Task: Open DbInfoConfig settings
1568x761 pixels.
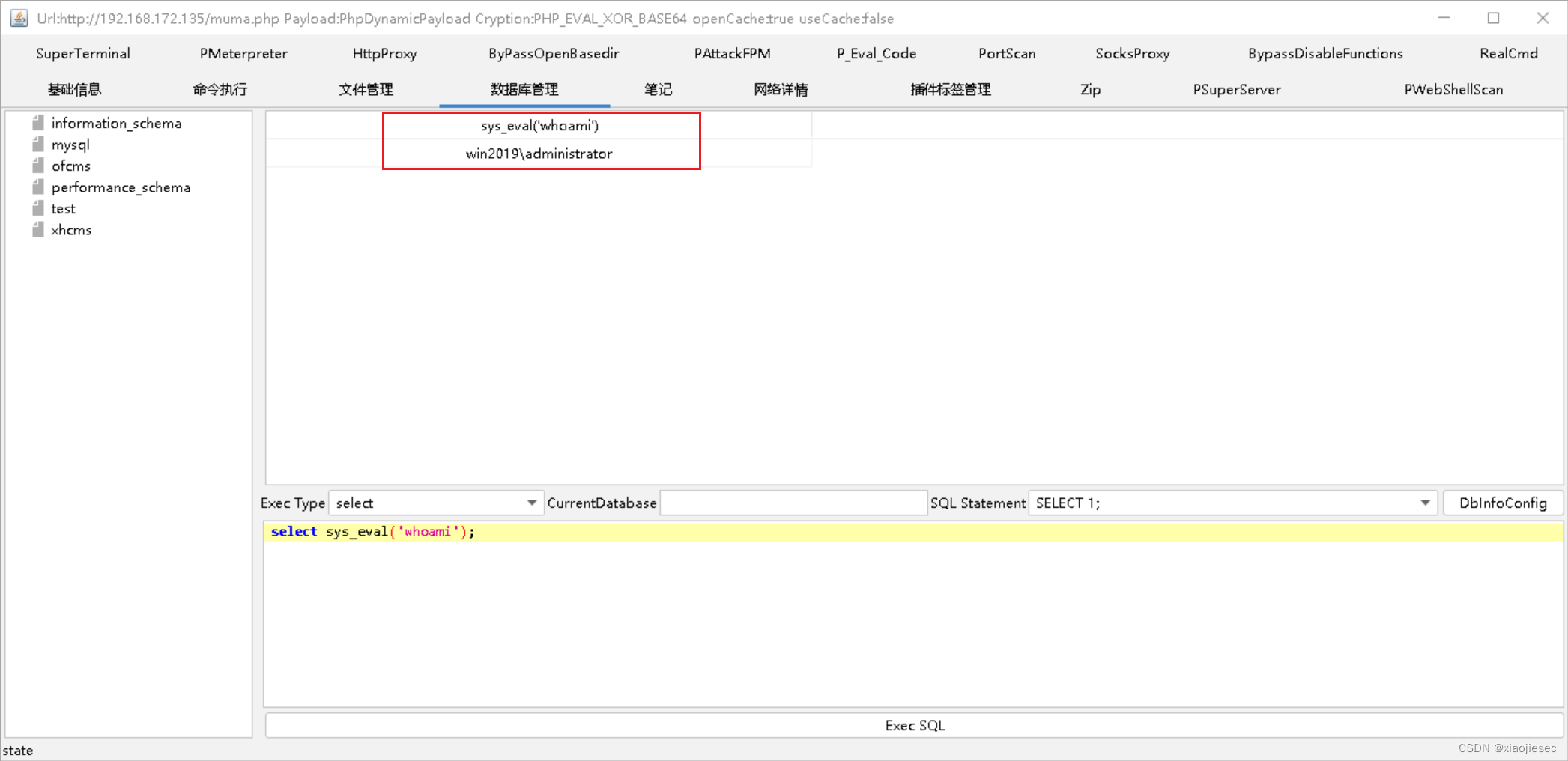Action: tap(1503, 503)
